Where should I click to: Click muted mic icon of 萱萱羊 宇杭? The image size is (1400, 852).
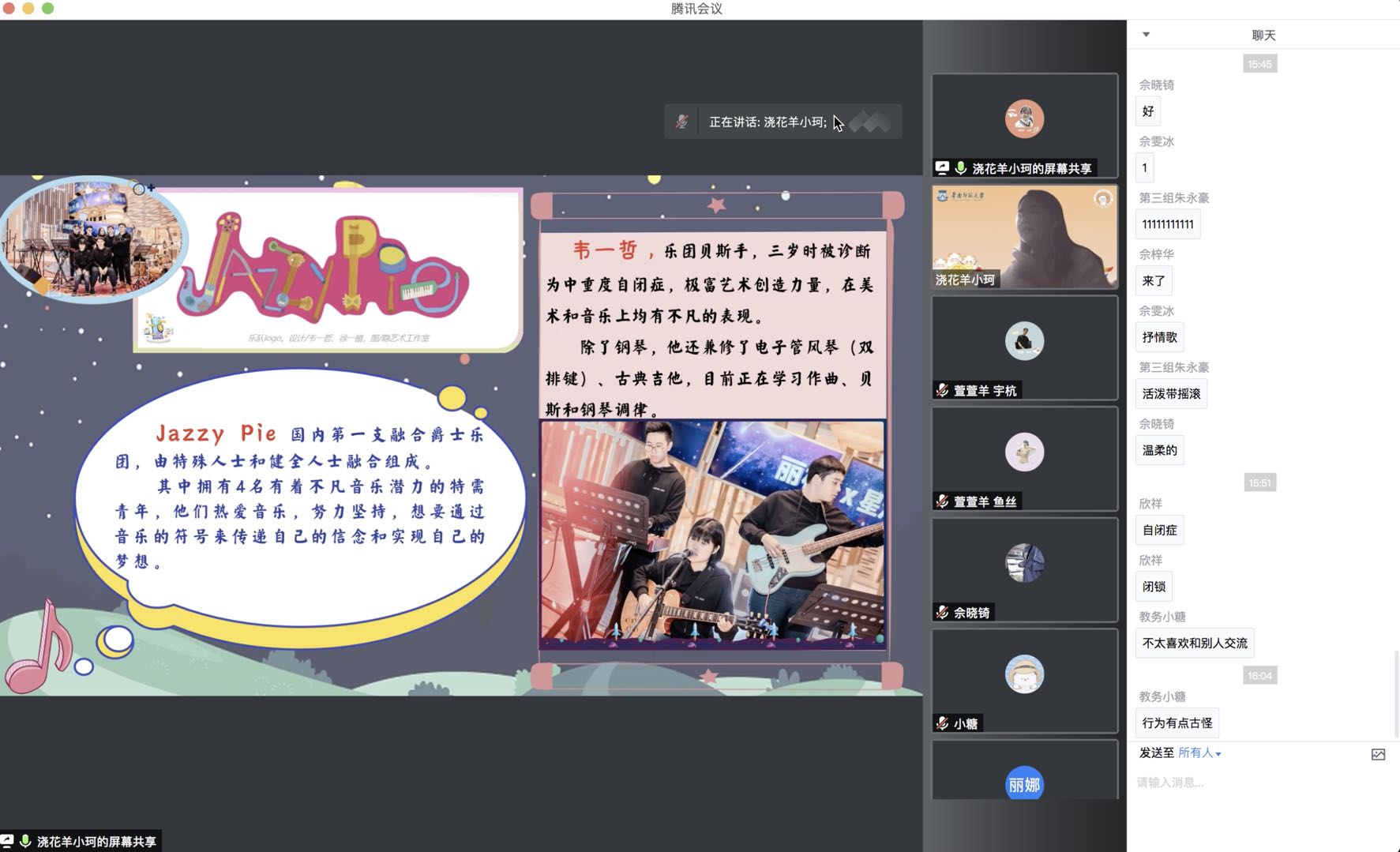pyautogui.click(x=942, y=390)
